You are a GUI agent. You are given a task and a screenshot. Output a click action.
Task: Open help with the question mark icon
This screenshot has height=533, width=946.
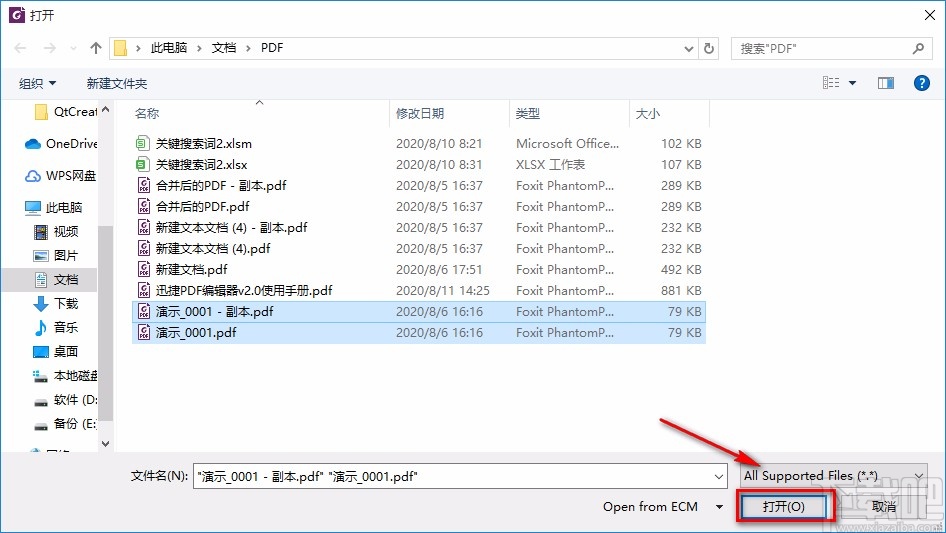(x=921, y=83)
